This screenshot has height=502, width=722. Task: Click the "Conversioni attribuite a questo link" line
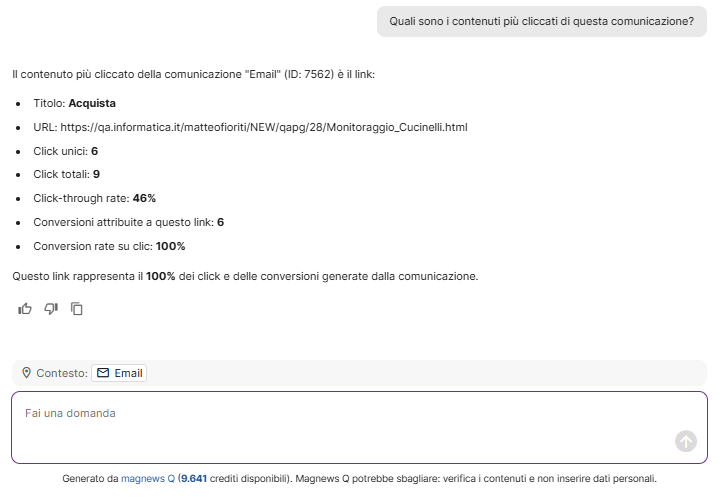pos(128,222)
